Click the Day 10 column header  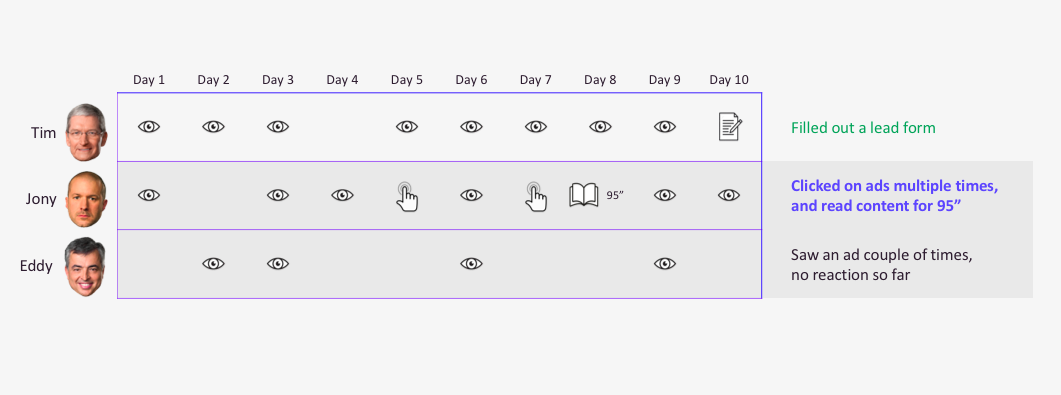pos(729,80)
